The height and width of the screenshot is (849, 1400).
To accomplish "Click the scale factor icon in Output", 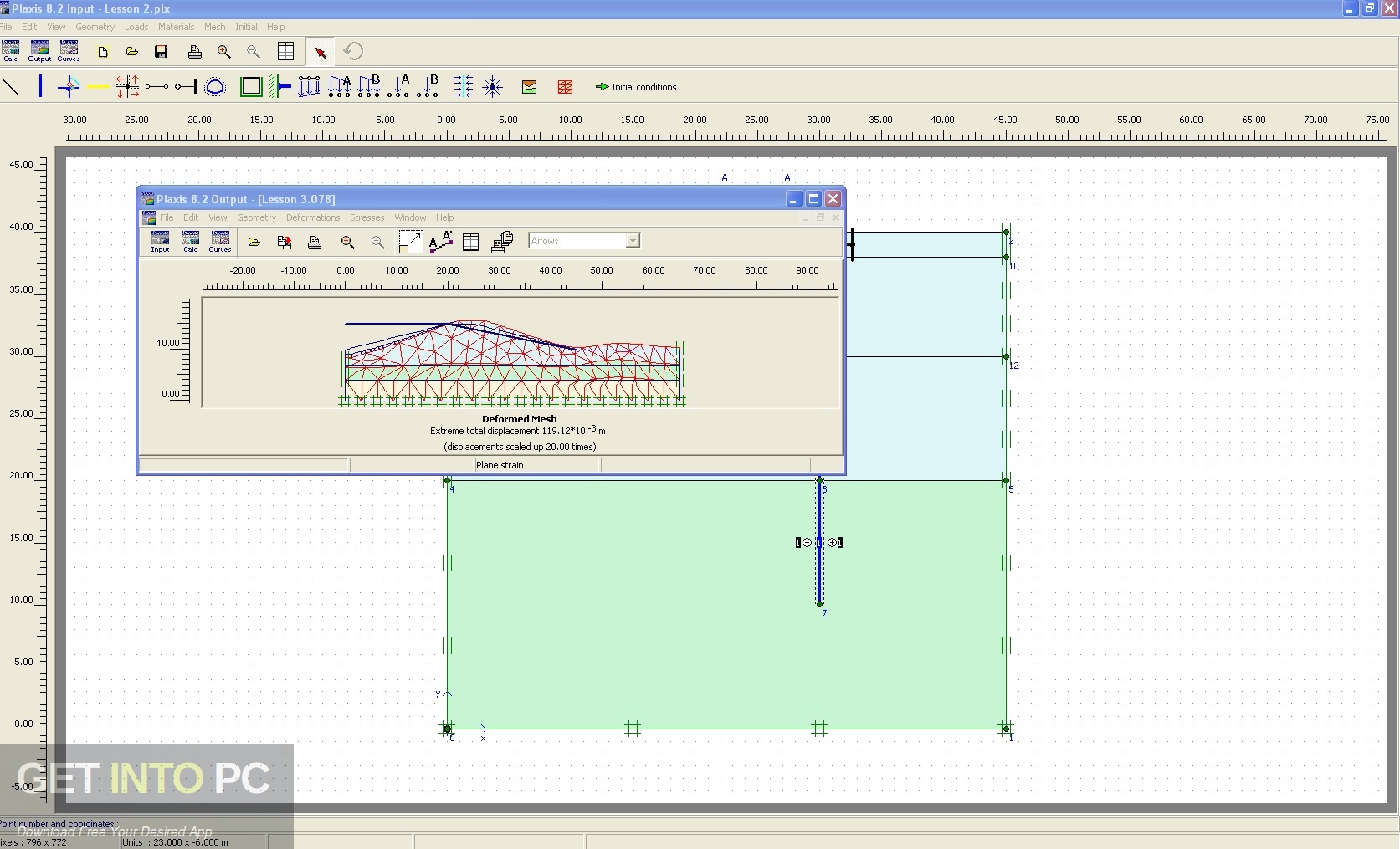I will coord(410,242).
